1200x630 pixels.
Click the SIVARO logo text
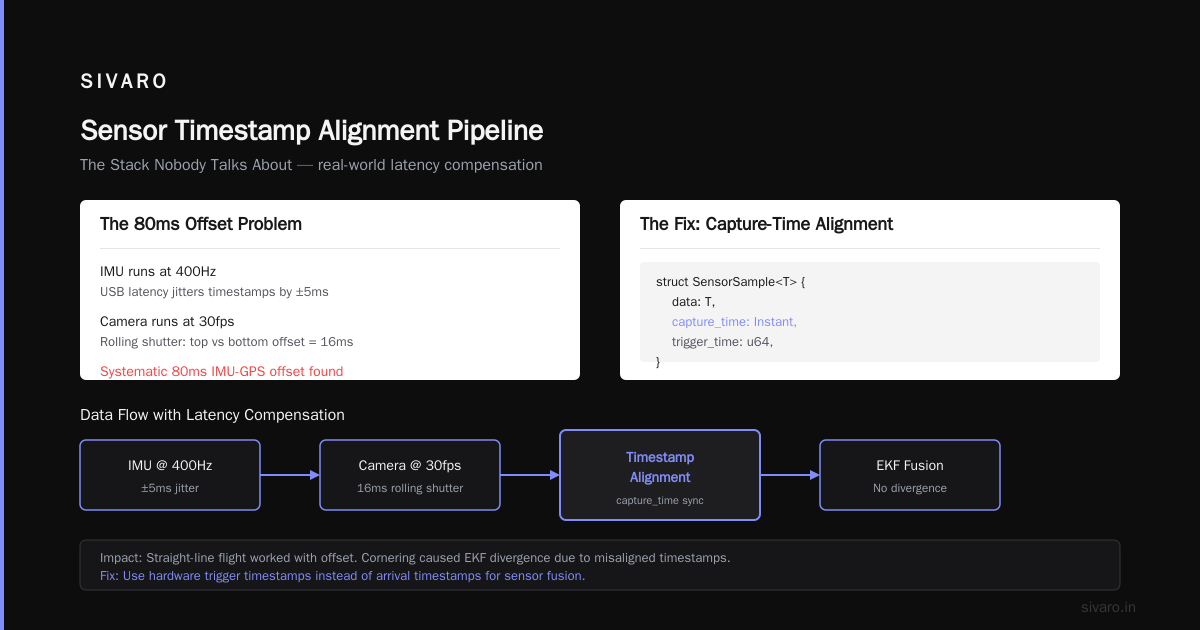pyautogui.click(x=124, y=82)
